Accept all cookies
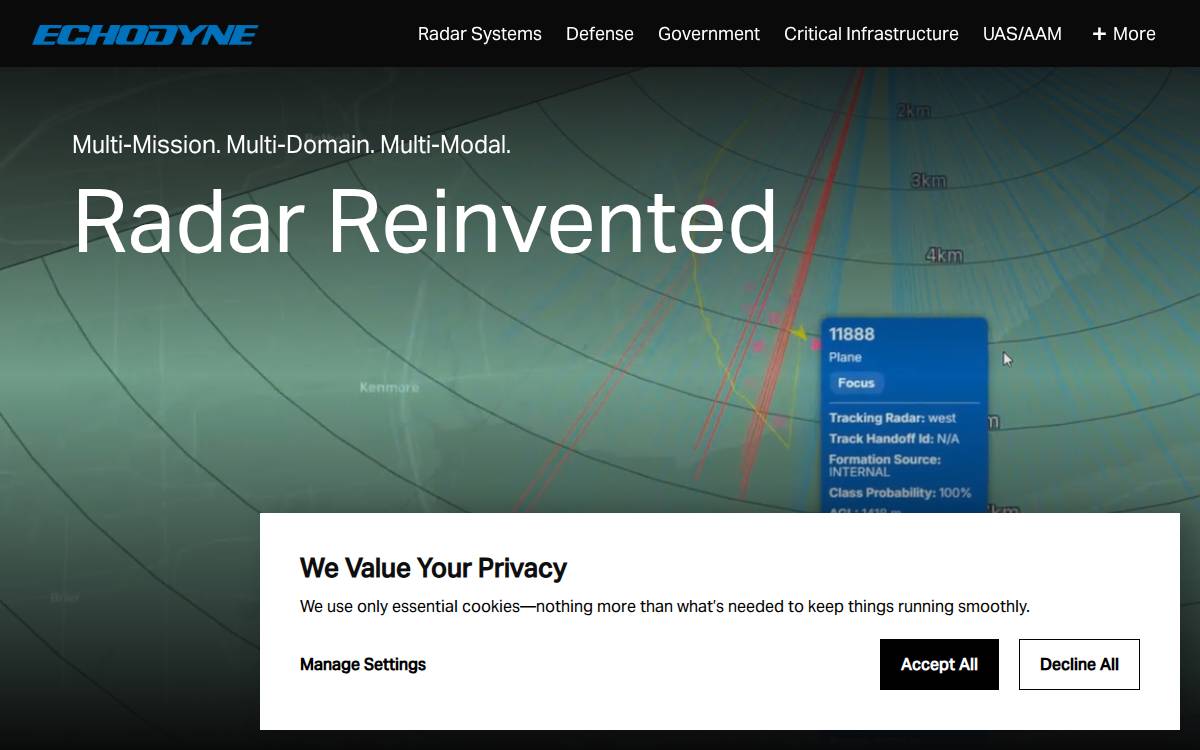The width and height of the screenshot is (1200, 750). click(939, 664)
